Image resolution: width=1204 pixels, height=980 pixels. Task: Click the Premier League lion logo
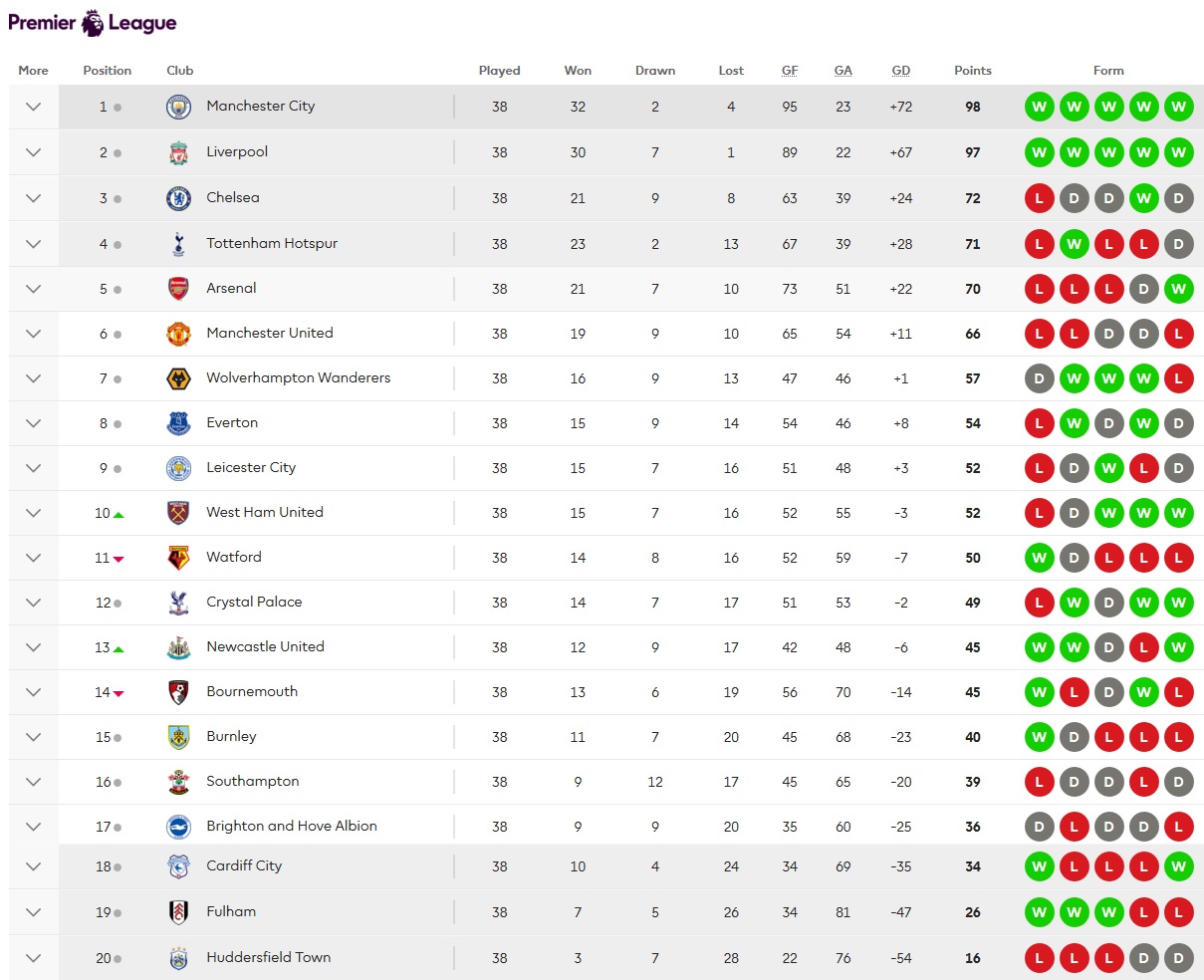point(93,22)
